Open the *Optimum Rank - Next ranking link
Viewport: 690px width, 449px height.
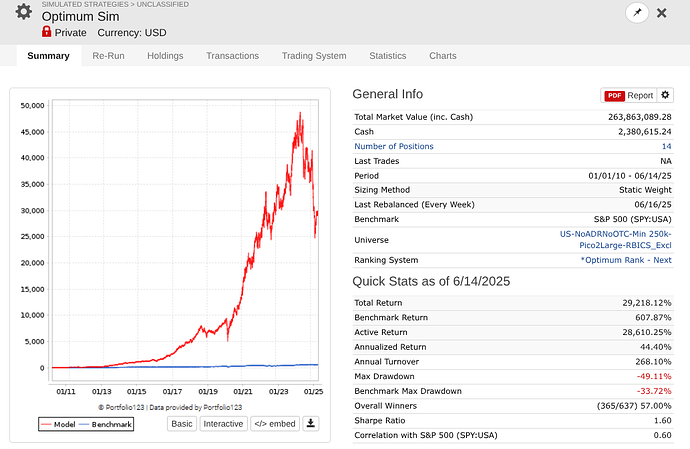[x=626, y=260]
